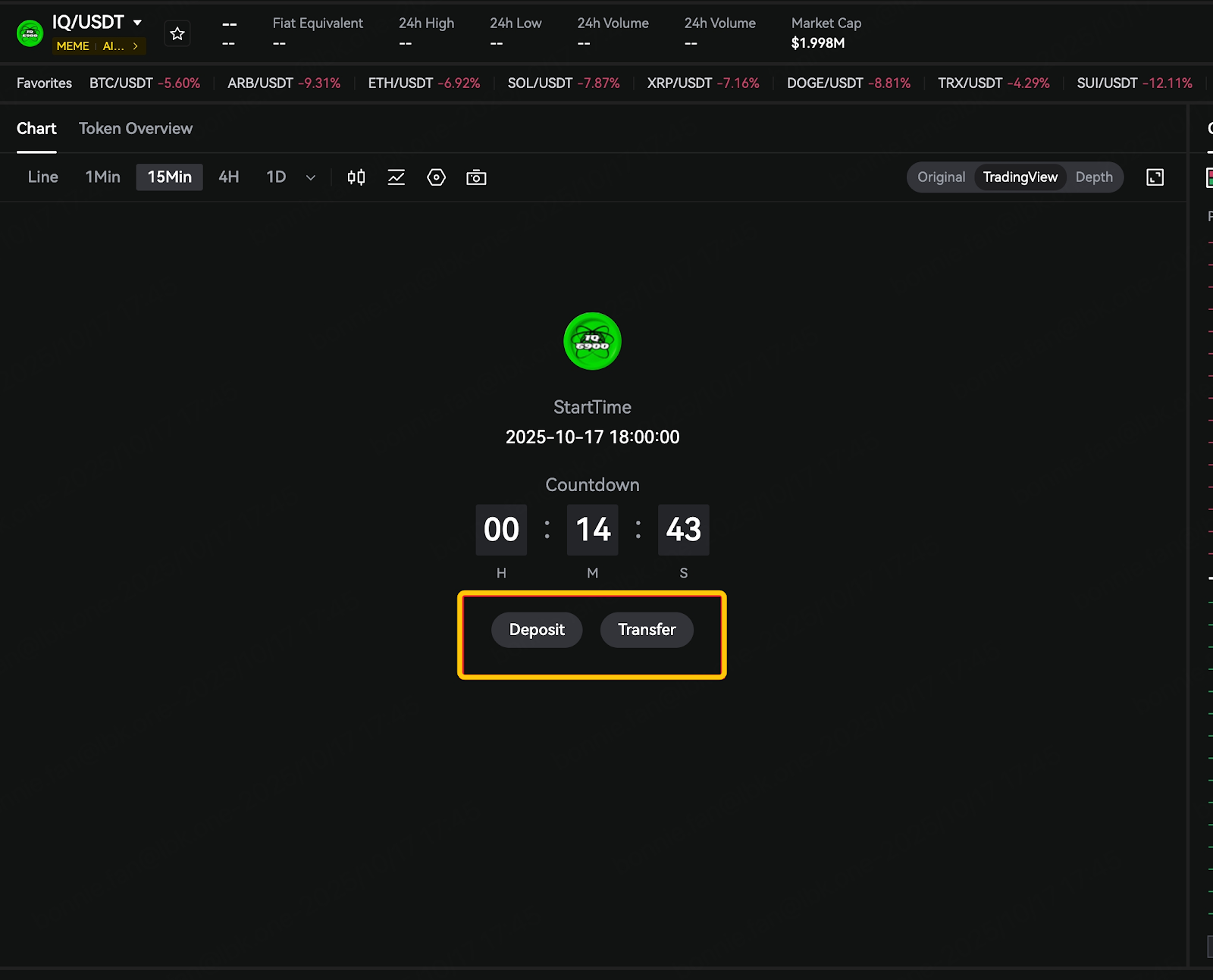Switch chart mode to TradingView
The image size is (1213, 980).
coord(1020,177)
